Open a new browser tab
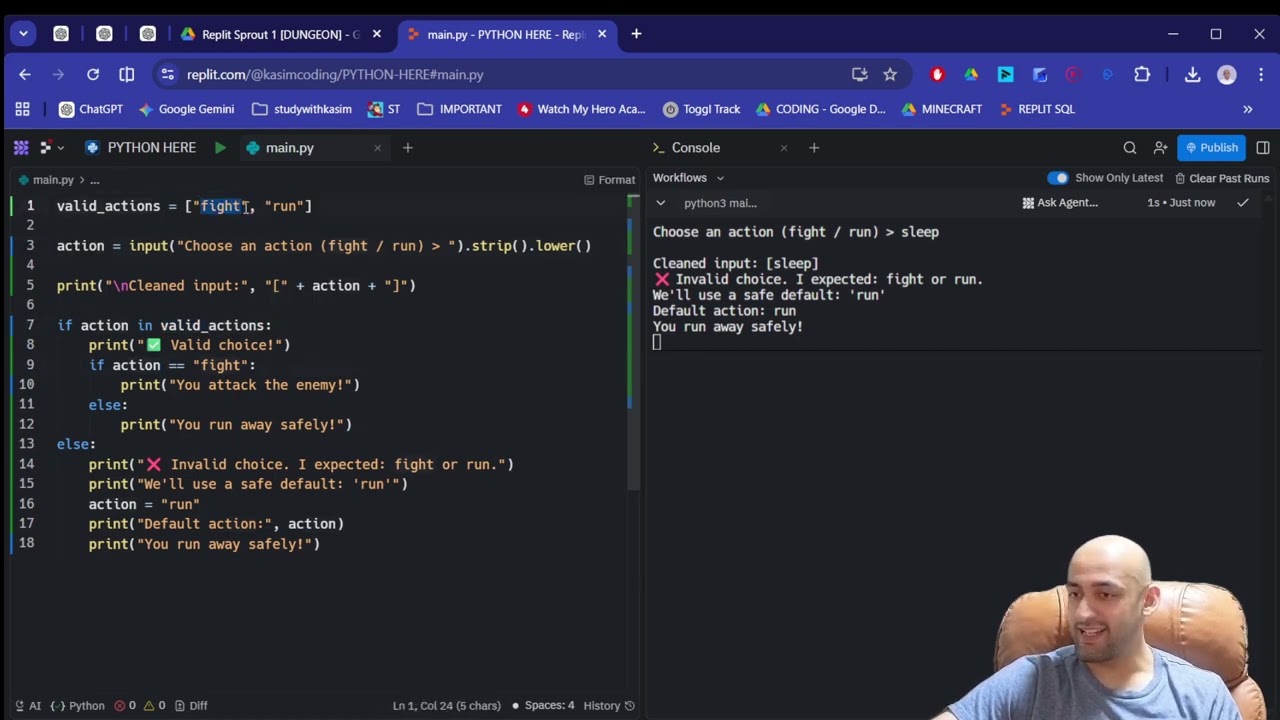The width and height of the screenshot is (1280, 720). [x=636, y=34]
